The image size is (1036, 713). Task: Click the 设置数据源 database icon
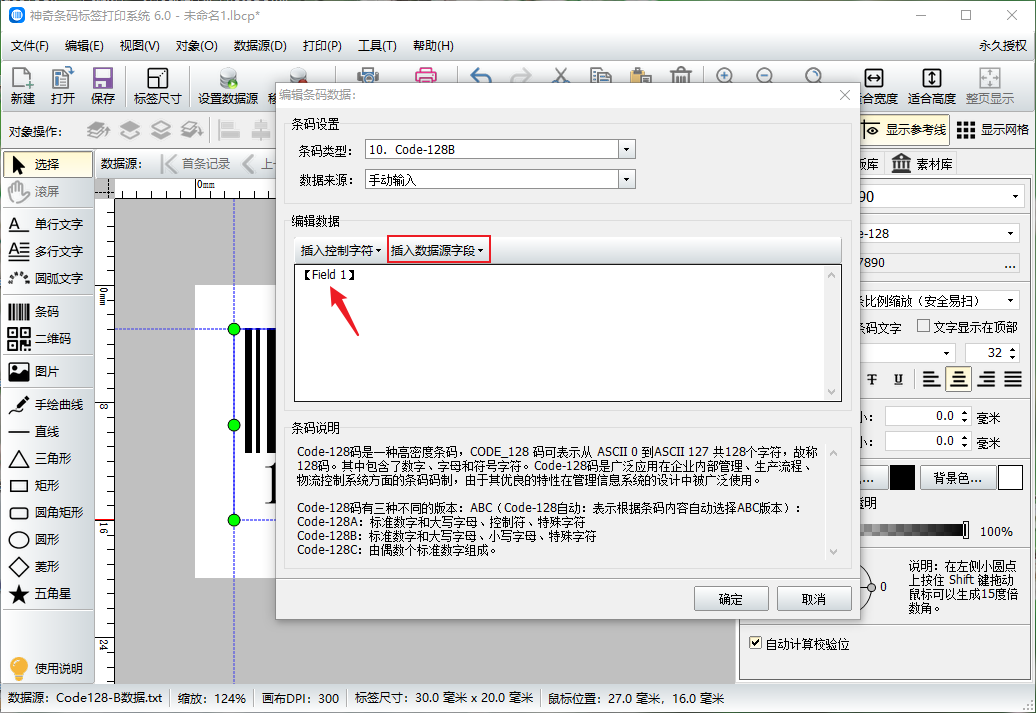[228, 86]
